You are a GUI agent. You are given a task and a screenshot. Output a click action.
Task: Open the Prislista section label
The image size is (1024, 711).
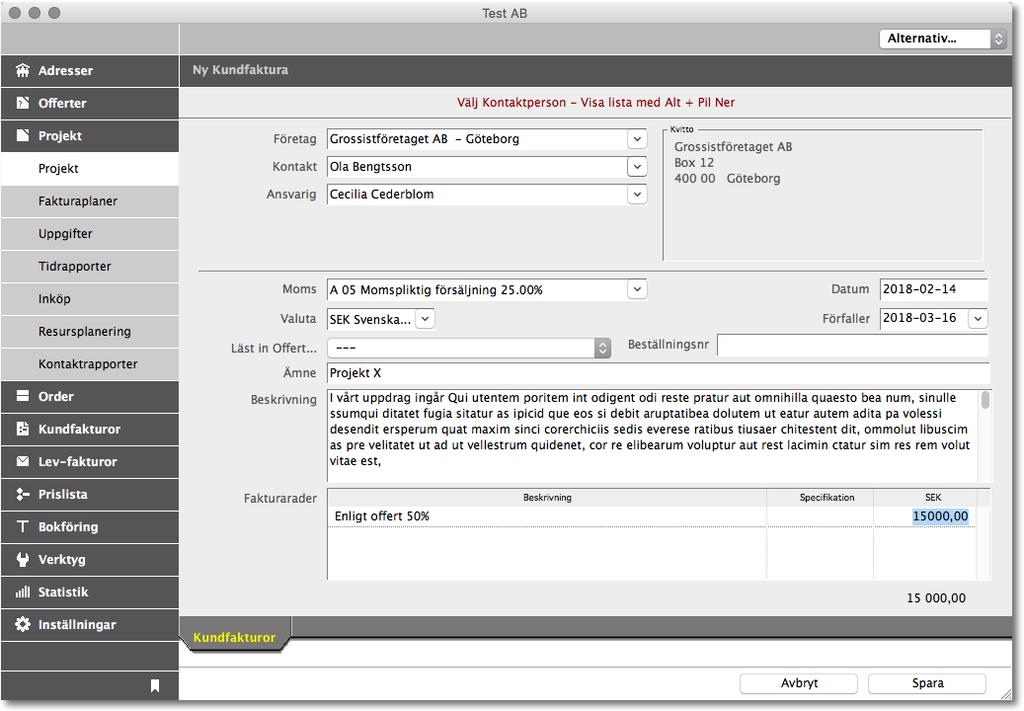pyautogui.click(x=63, y=494)
